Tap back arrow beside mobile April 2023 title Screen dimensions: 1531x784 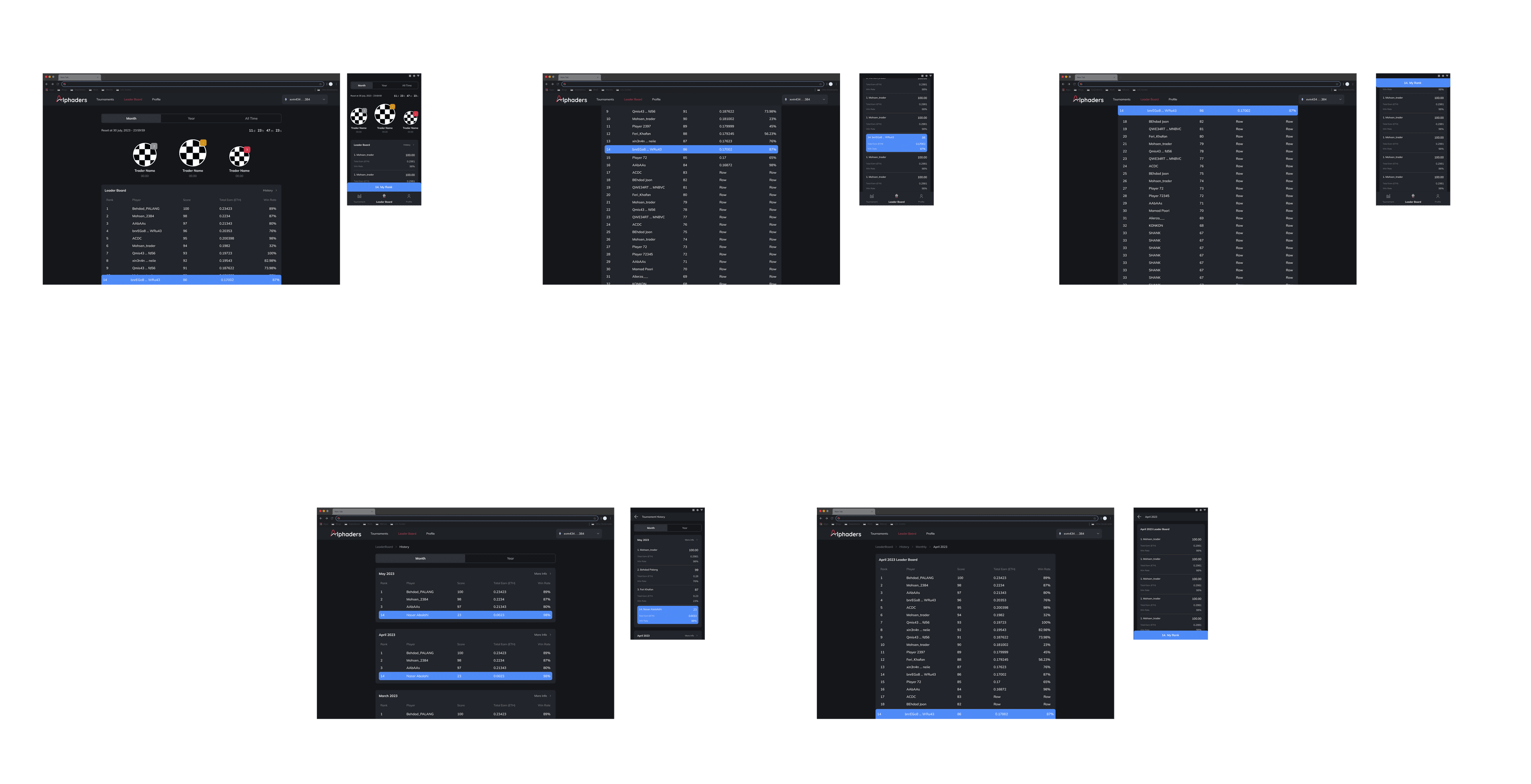click(x=1139, y=517)
